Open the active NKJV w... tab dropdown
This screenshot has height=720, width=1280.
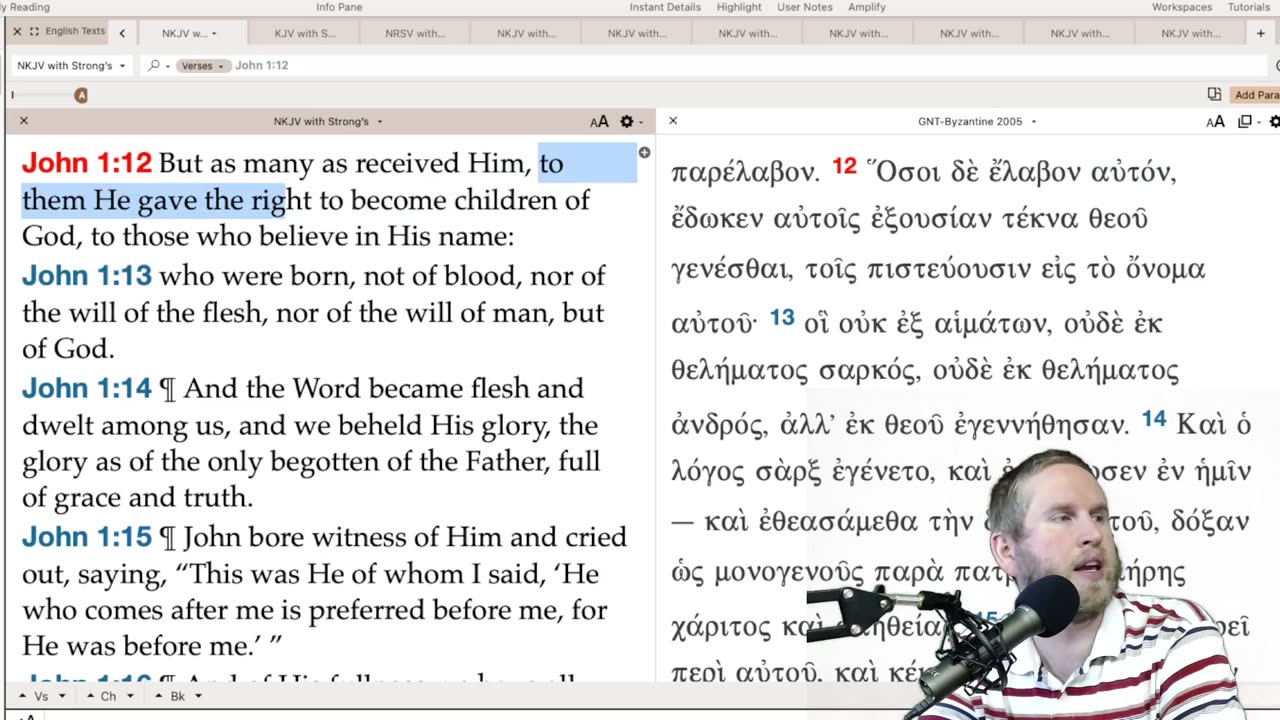point(214,34)
